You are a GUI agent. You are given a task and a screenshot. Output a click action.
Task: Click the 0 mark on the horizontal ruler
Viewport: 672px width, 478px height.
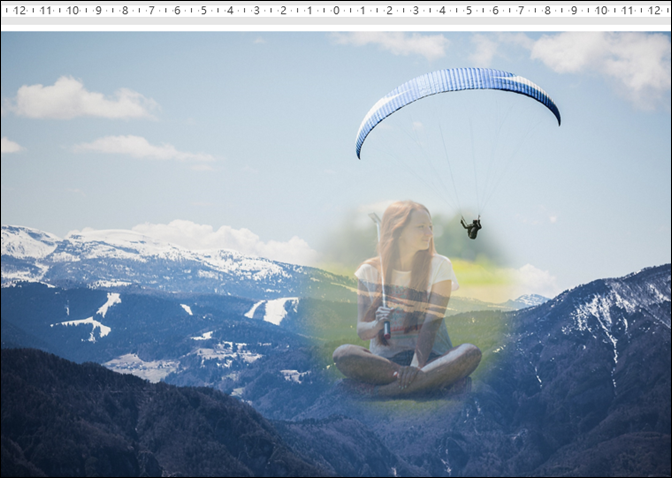336,10
